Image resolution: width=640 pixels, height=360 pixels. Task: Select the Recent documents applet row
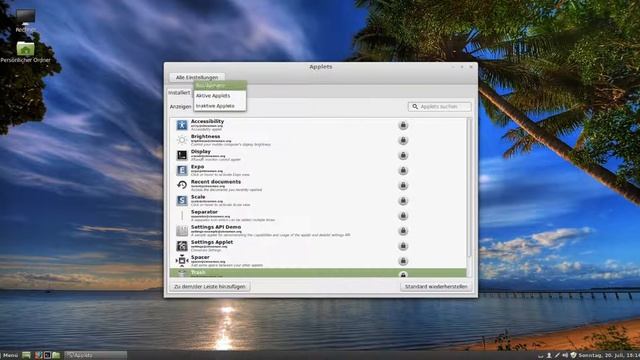pos(318,185)
